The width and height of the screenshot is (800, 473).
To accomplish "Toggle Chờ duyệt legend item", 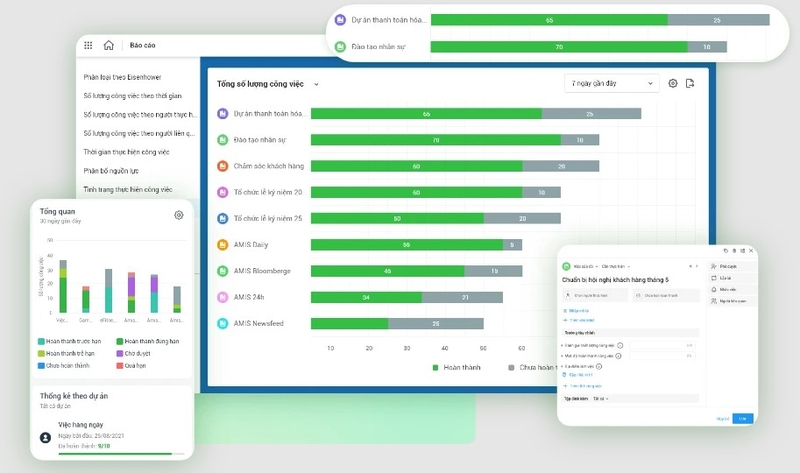I will 133,354.
